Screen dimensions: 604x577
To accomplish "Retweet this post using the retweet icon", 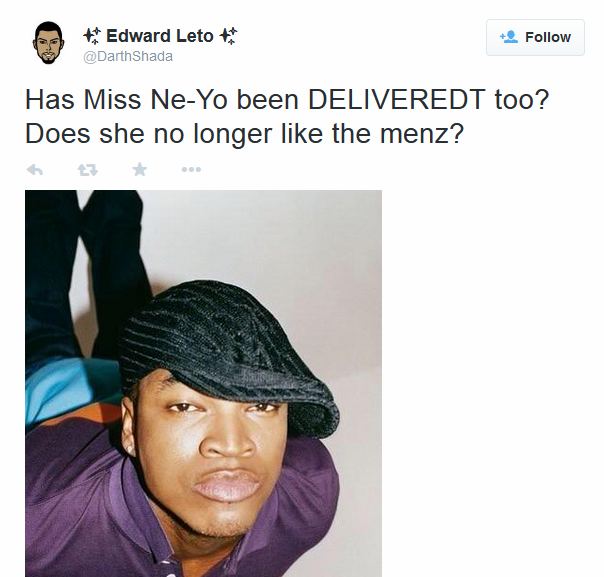I will coord(88,169).
